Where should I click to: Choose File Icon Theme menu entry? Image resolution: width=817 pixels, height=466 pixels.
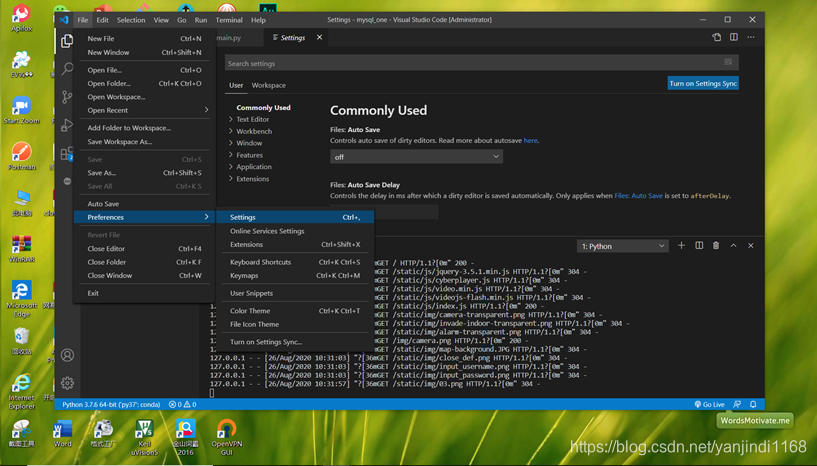(x=295, y=324)
